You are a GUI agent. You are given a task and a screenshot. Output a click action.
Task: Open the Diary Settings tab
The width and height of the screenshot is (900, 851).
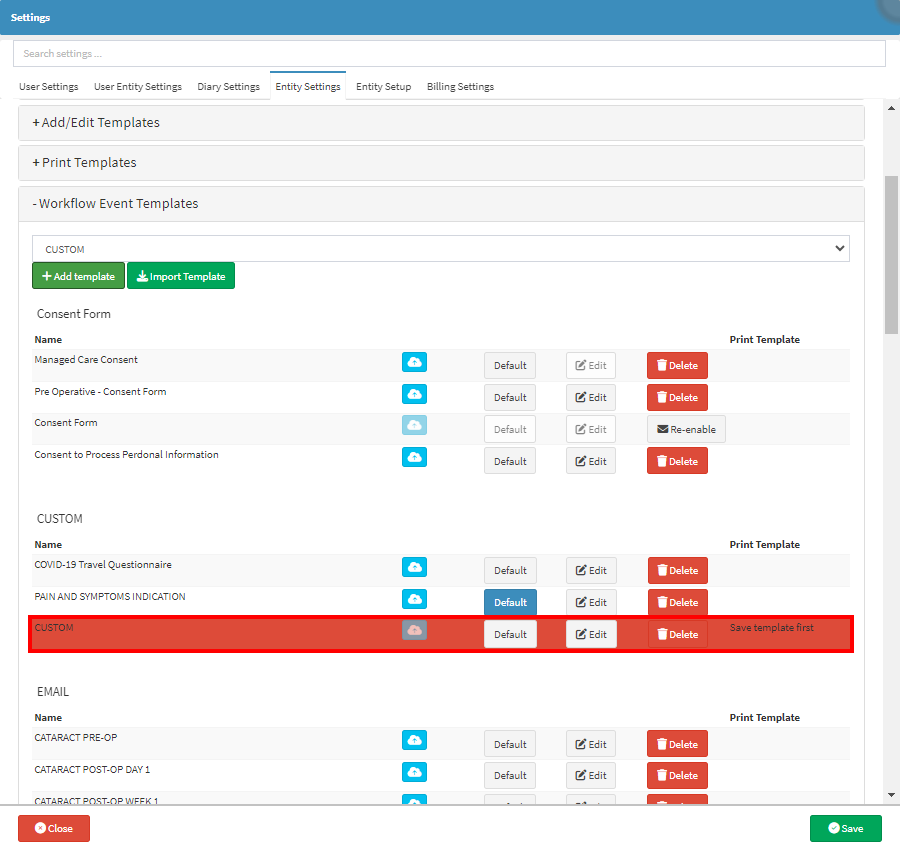pos(228,87)
